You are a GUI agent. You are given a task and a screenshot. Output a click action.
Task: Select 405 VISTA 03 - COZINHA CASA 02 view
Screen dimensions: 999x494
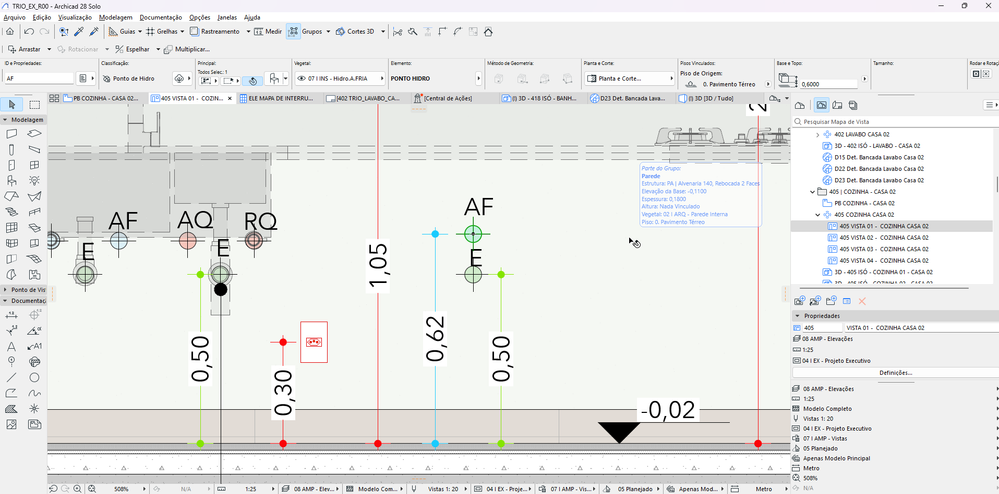tap(883, 249)
